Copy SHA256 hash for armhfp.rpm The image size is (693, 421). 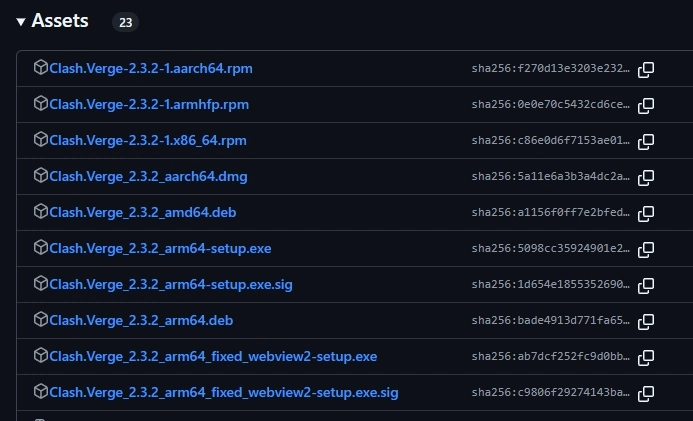click(x=646, y=105)
